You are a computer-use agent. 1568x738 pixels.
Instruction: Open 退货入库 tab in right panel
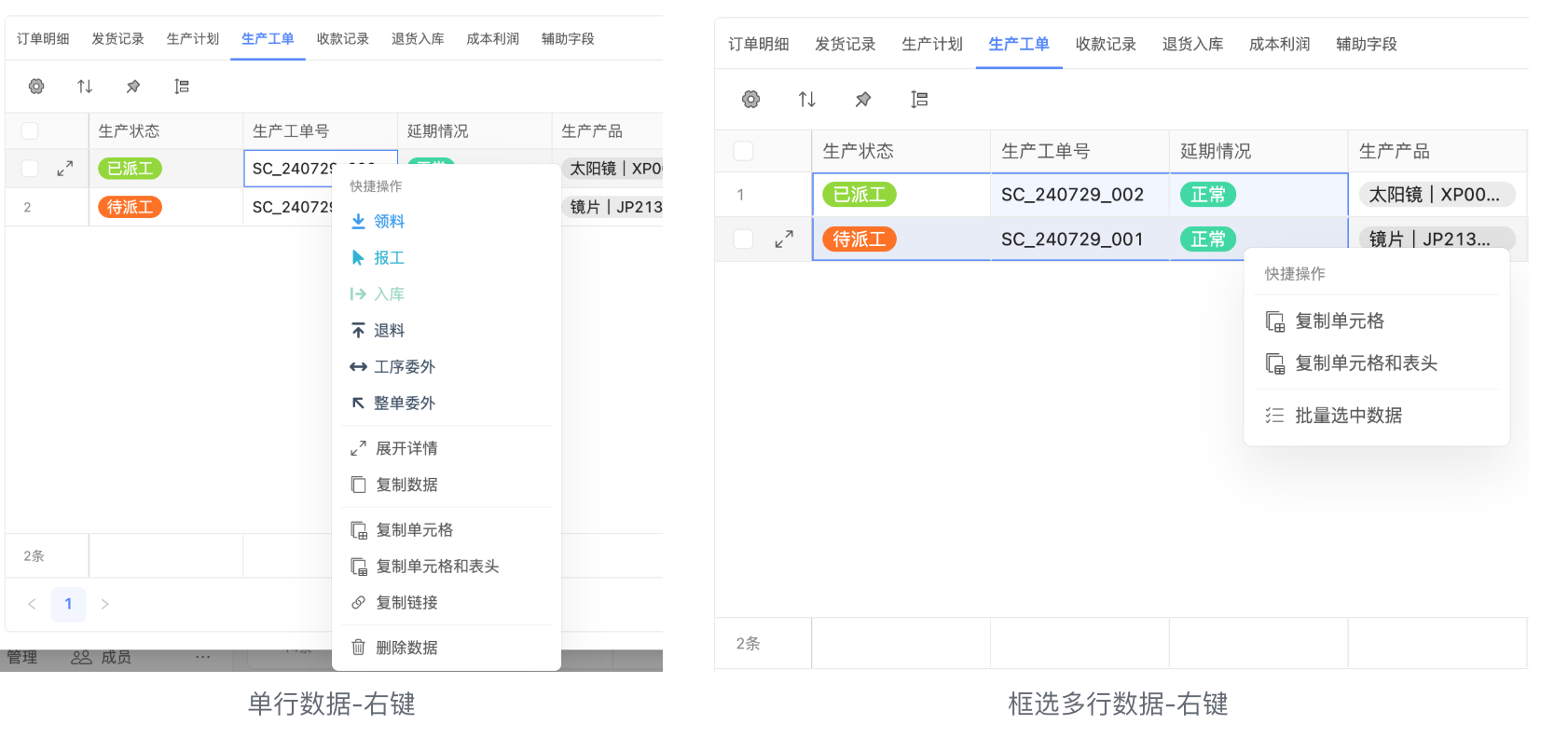point(1192,45)
